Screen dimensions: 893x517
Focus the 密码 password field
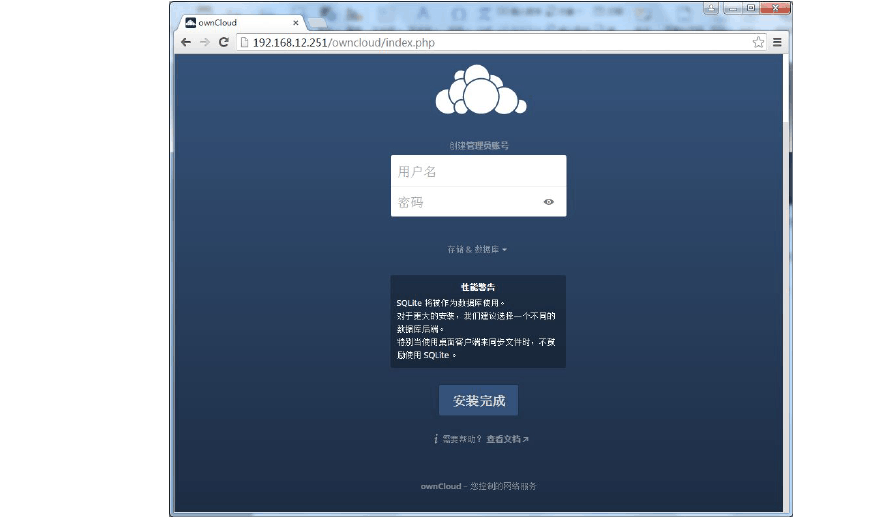pos(465,202)
